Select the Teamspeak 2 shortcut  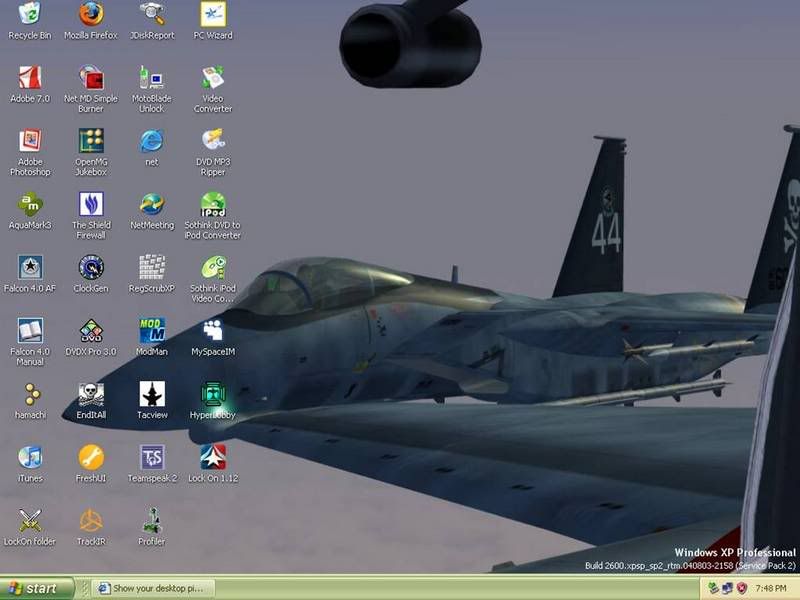152,457
